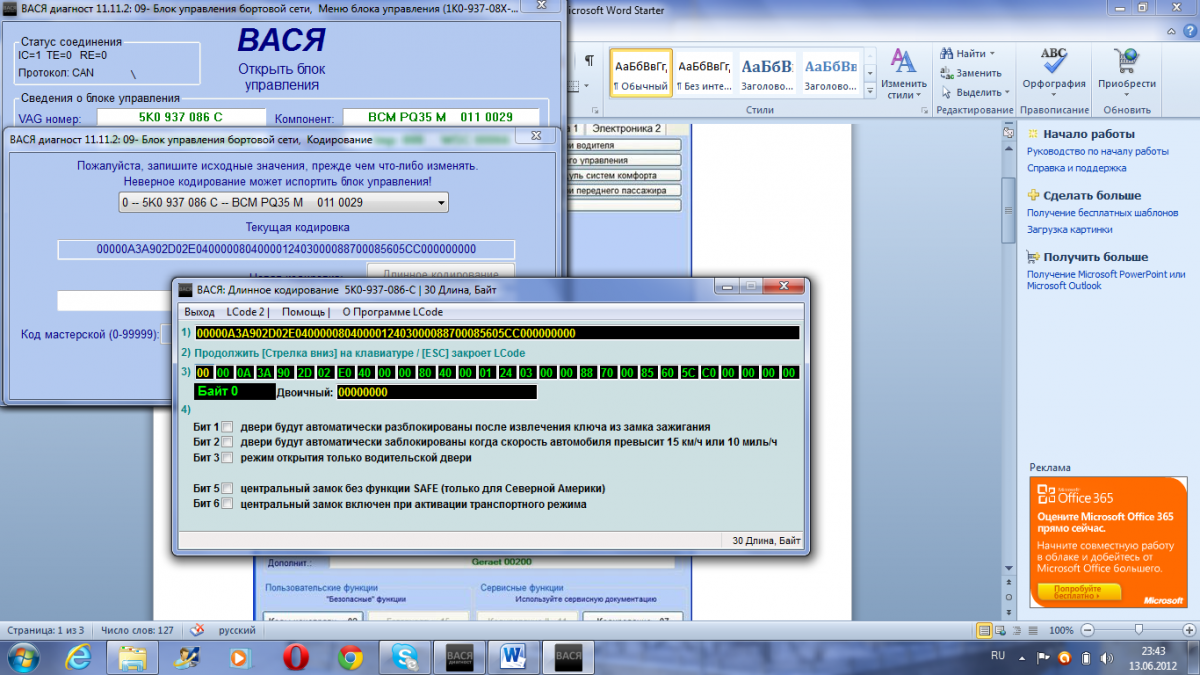Open Руководство по началу работы link
The image size is (1200, 675).
click(1097, 151)
